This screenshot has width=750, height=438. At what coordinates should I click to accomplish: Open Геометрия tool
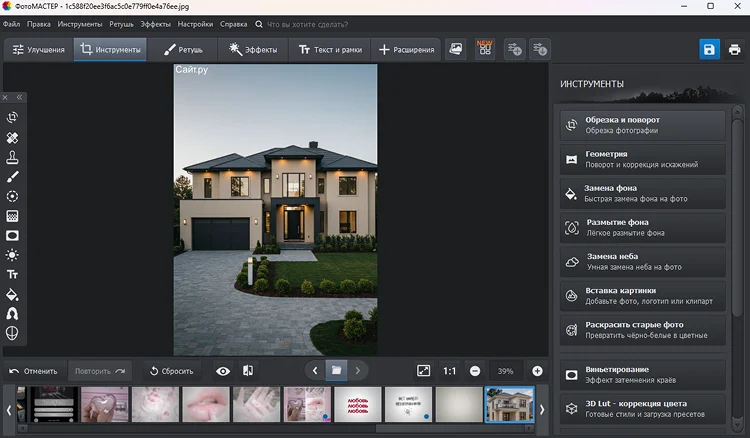click(x=642, y=159)
